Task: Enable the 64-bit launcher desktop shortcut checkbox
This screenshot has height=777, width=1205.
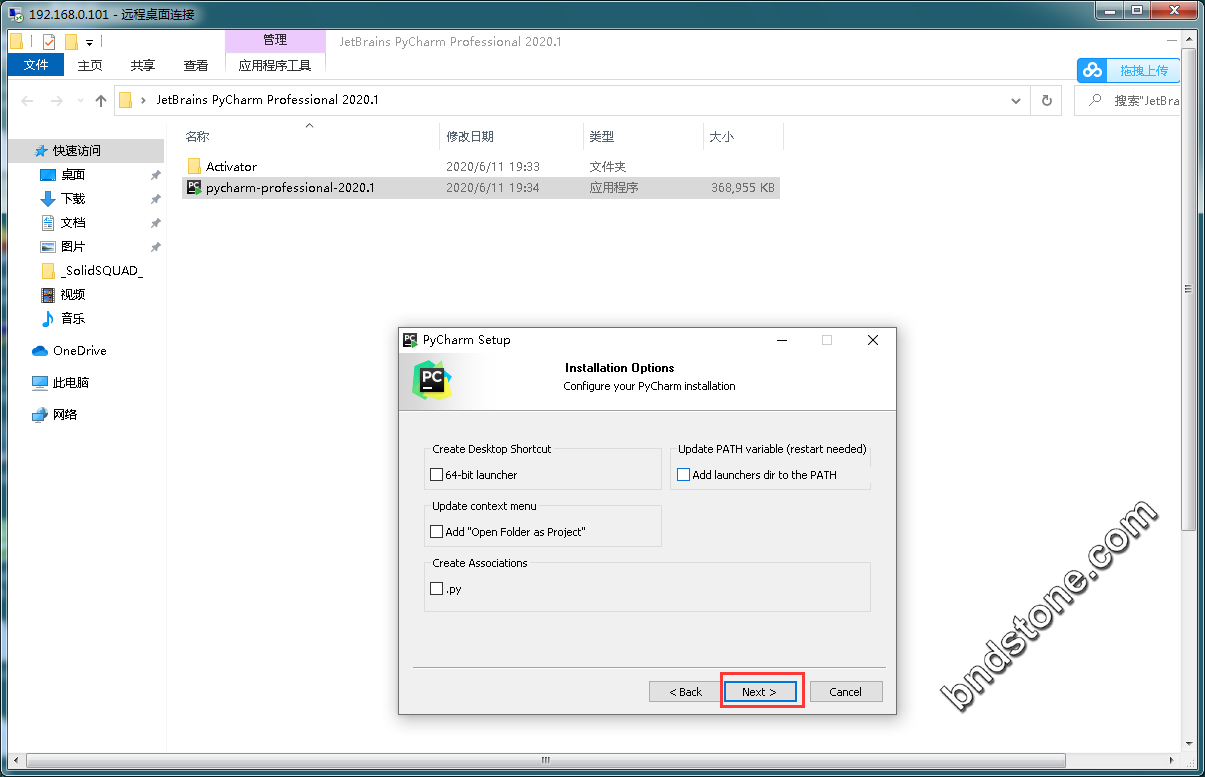Action: pos(437,475)
